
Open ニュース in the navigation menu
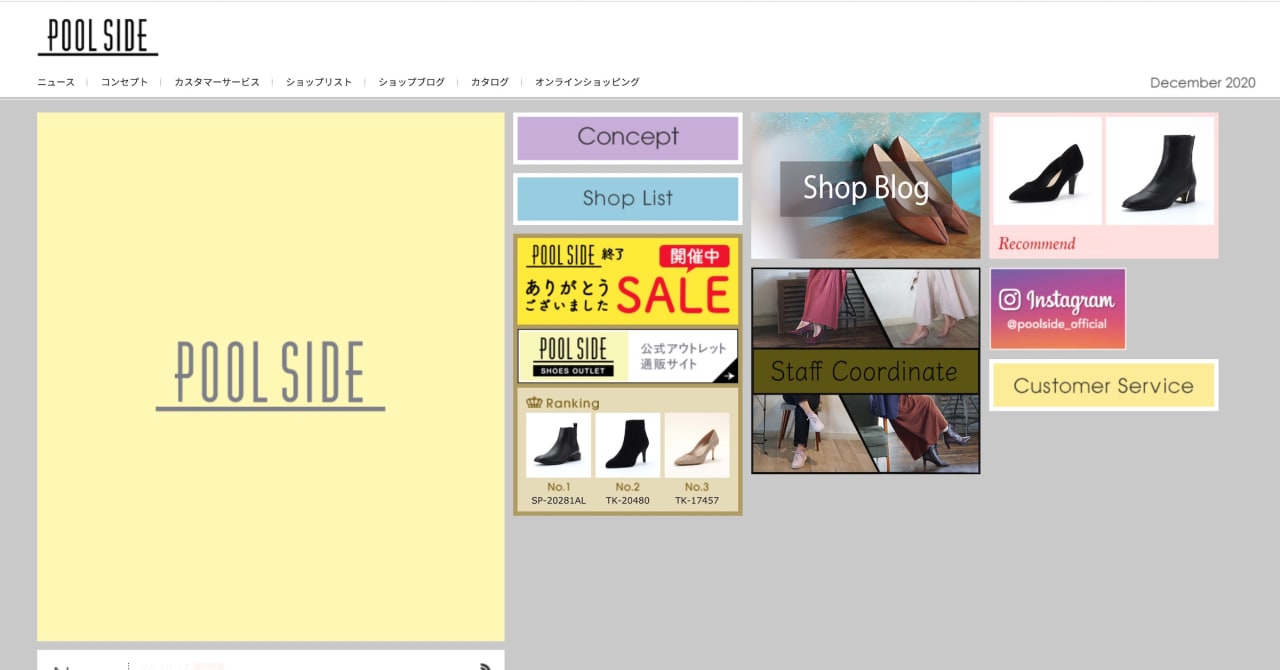point(56,82)
